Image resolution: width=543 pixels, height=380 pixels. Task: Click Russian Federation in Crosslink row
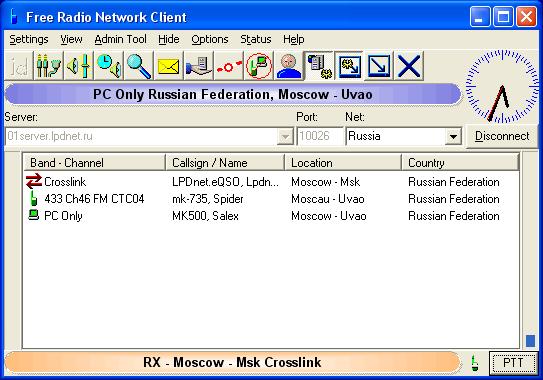pyautogui.click(x=454, y=182)
